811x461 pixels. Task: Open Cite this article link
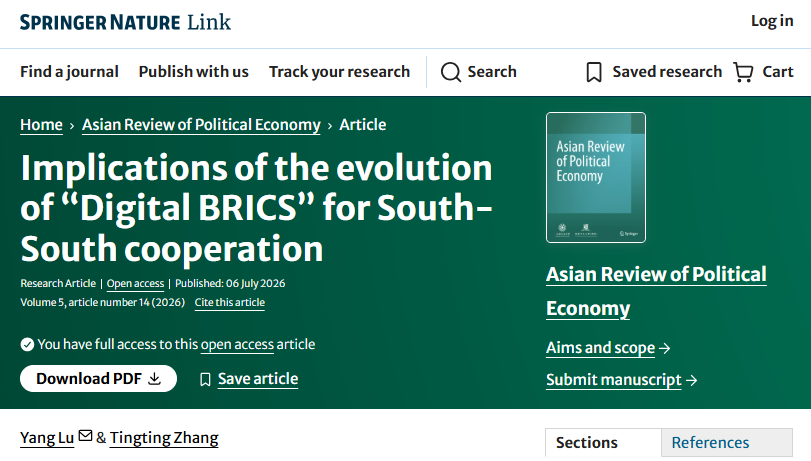(230, 302)
